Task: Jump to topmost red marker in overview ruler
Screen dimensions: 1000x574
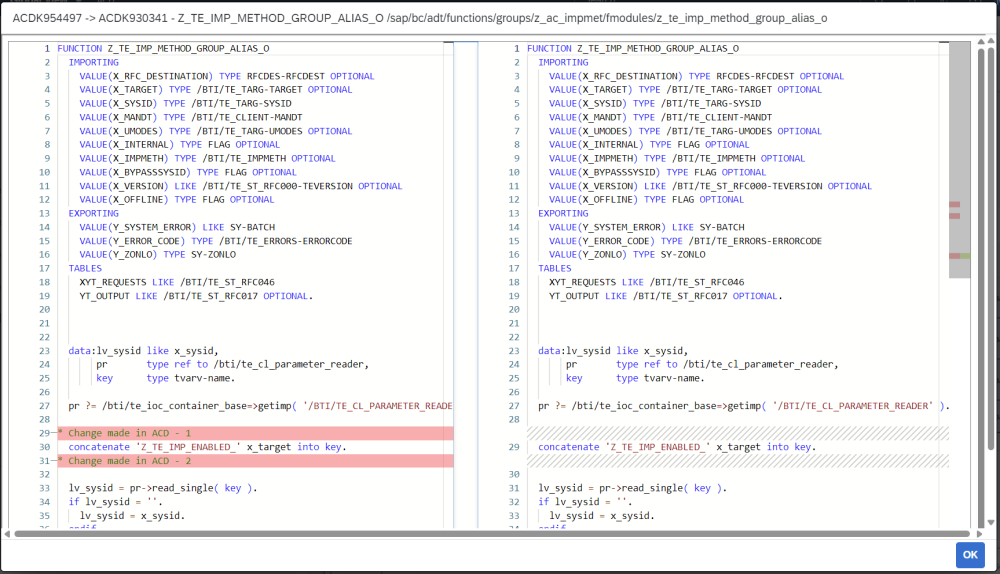Action: tap(954, 205)
